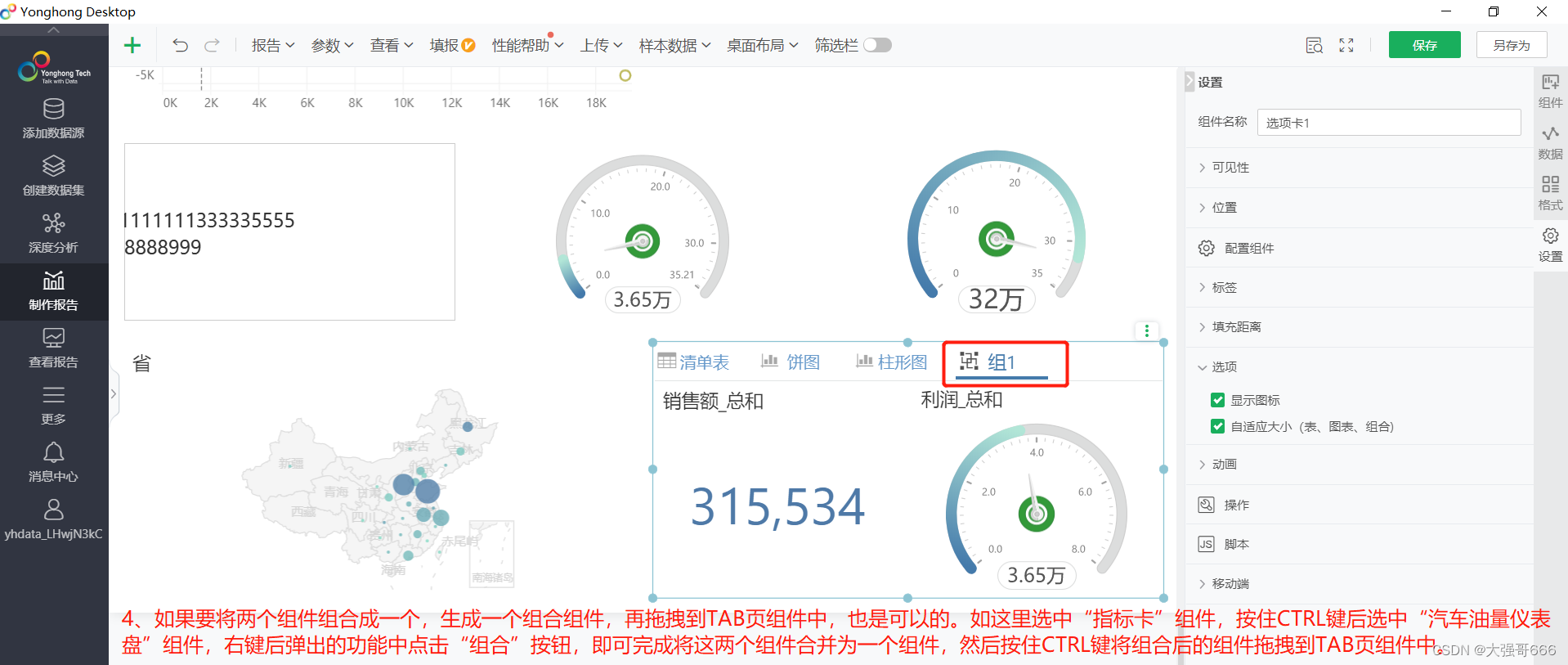Open the 查看 dropdown menu
Image resolution: width=1568 pixels, height=665 pixels.
click(x=392, y=45)
